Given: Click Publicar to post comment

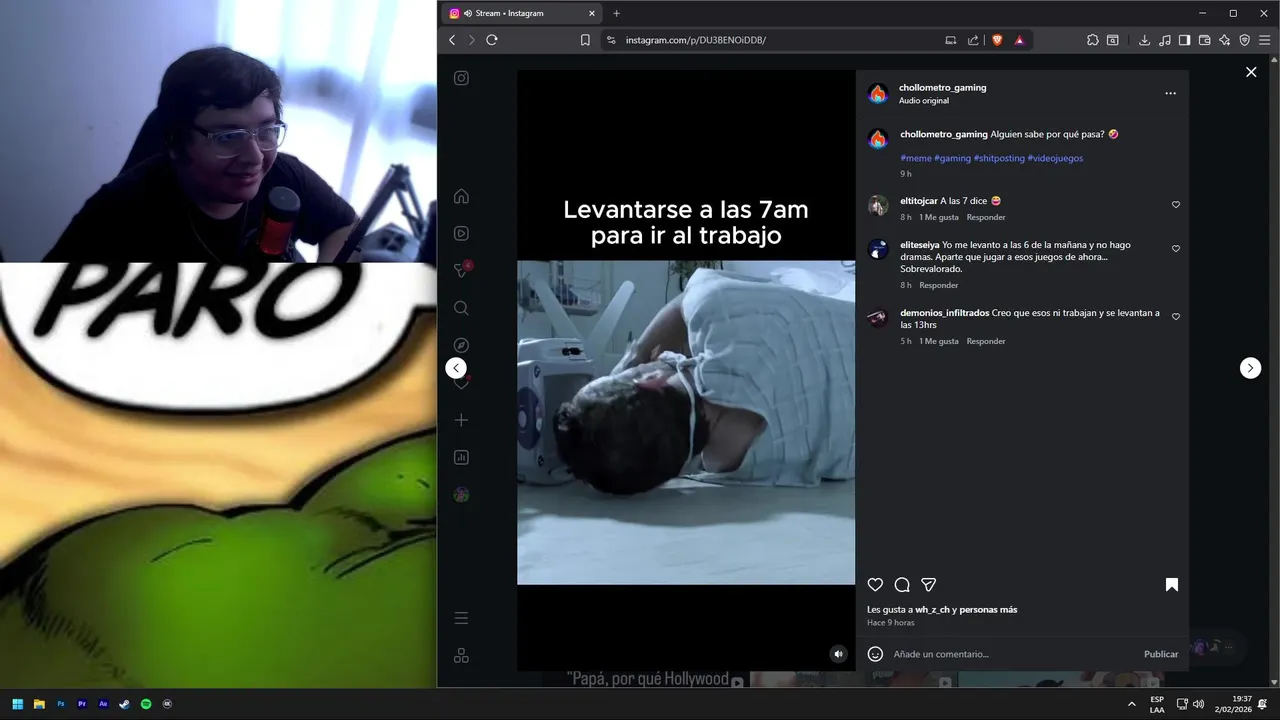Looking at the screenshot, I should point(1161,654).
